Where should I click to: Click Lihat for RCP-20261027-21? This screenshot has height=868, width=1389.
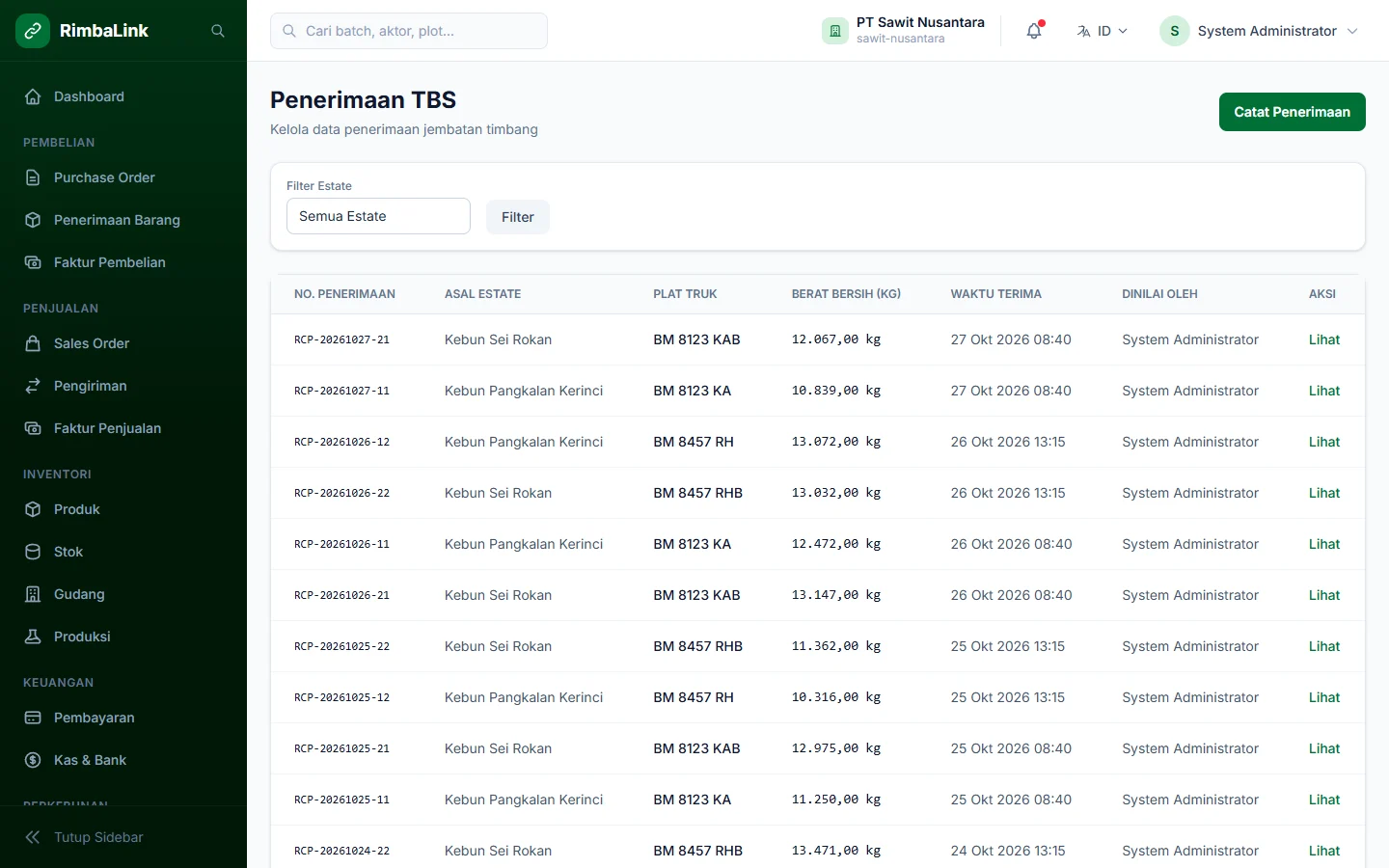click(x=1324, y=339)
